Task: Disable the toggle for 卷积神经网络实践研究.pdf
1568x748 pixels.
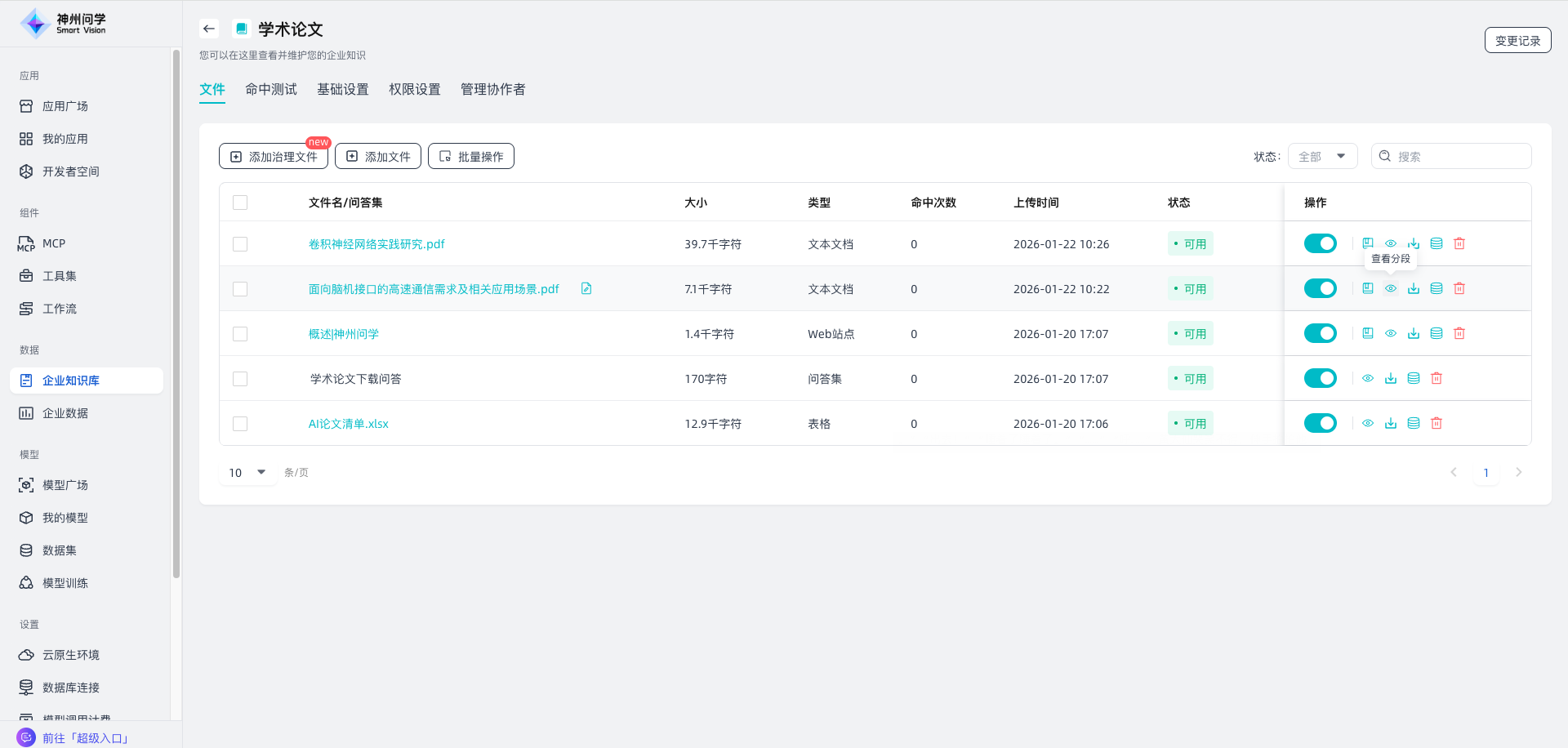Action: click(1320, 243)
